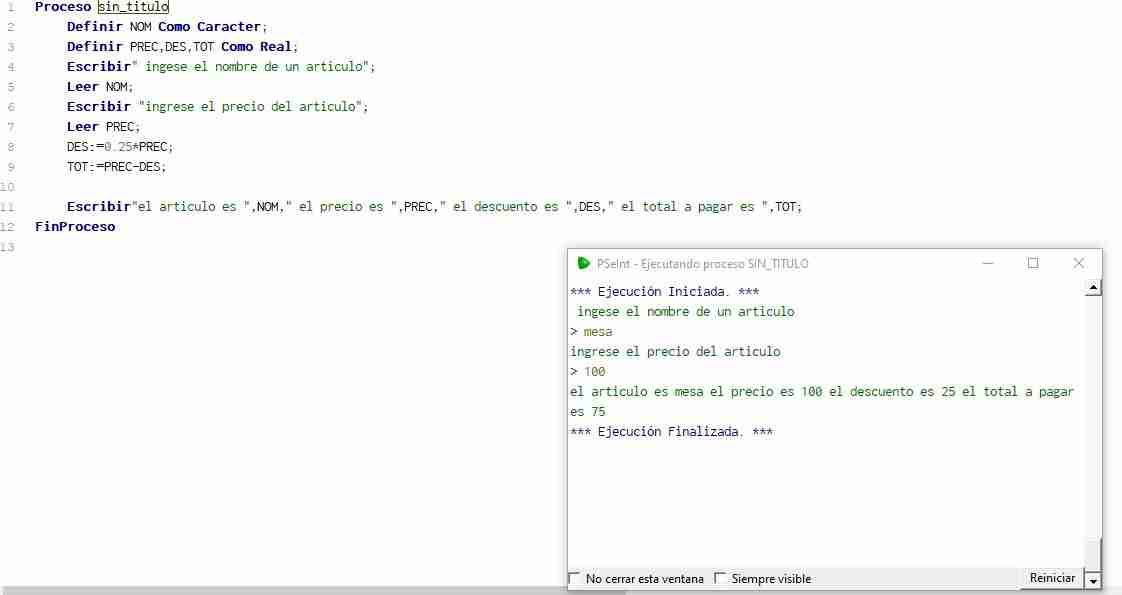This screenshot has width=1122, height=595.
Task: Click 'Definir PREC,DES,TOT Como Real' line
Action: [x=182, y=46]
